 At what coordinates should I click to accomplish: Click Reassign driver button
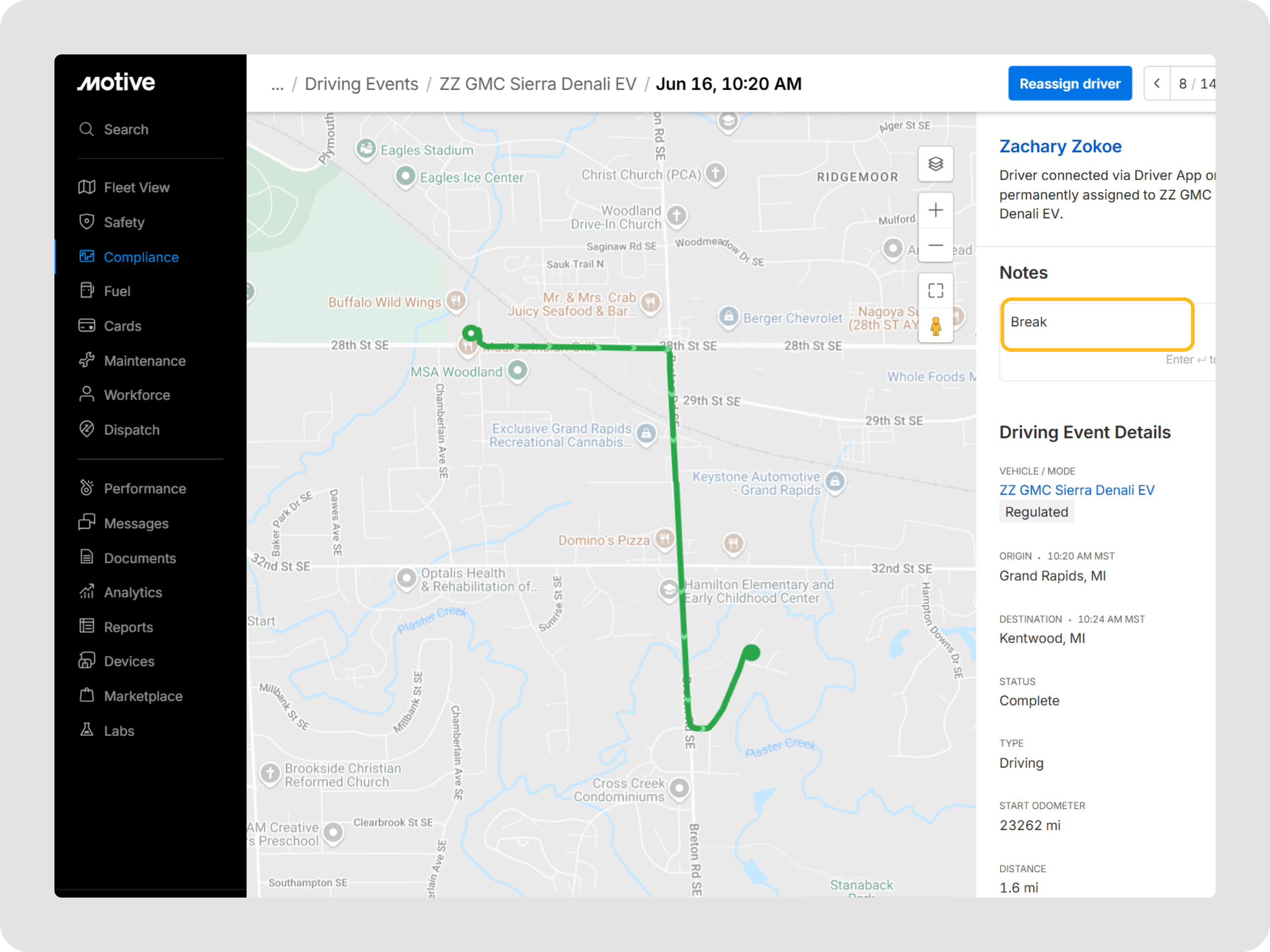pos(1070,84)
